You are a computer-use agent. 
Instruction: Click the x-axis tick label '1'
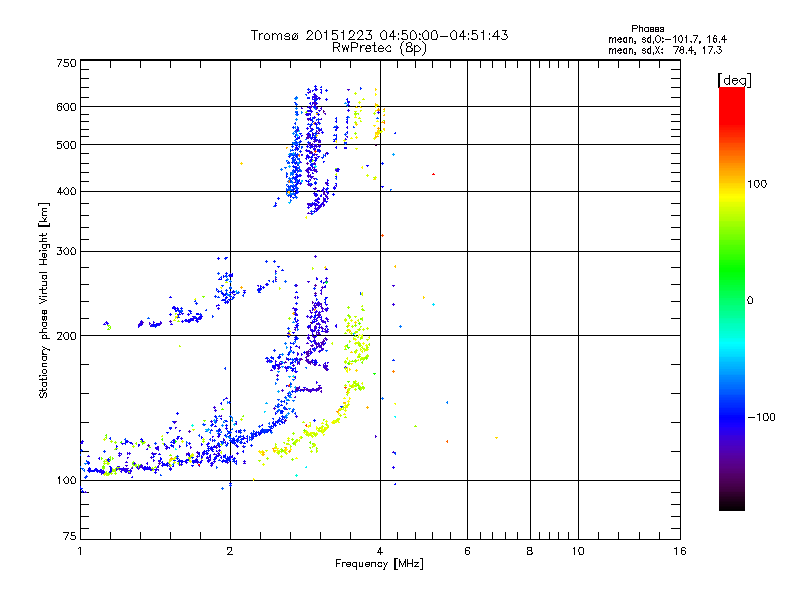tap(80, 551)
